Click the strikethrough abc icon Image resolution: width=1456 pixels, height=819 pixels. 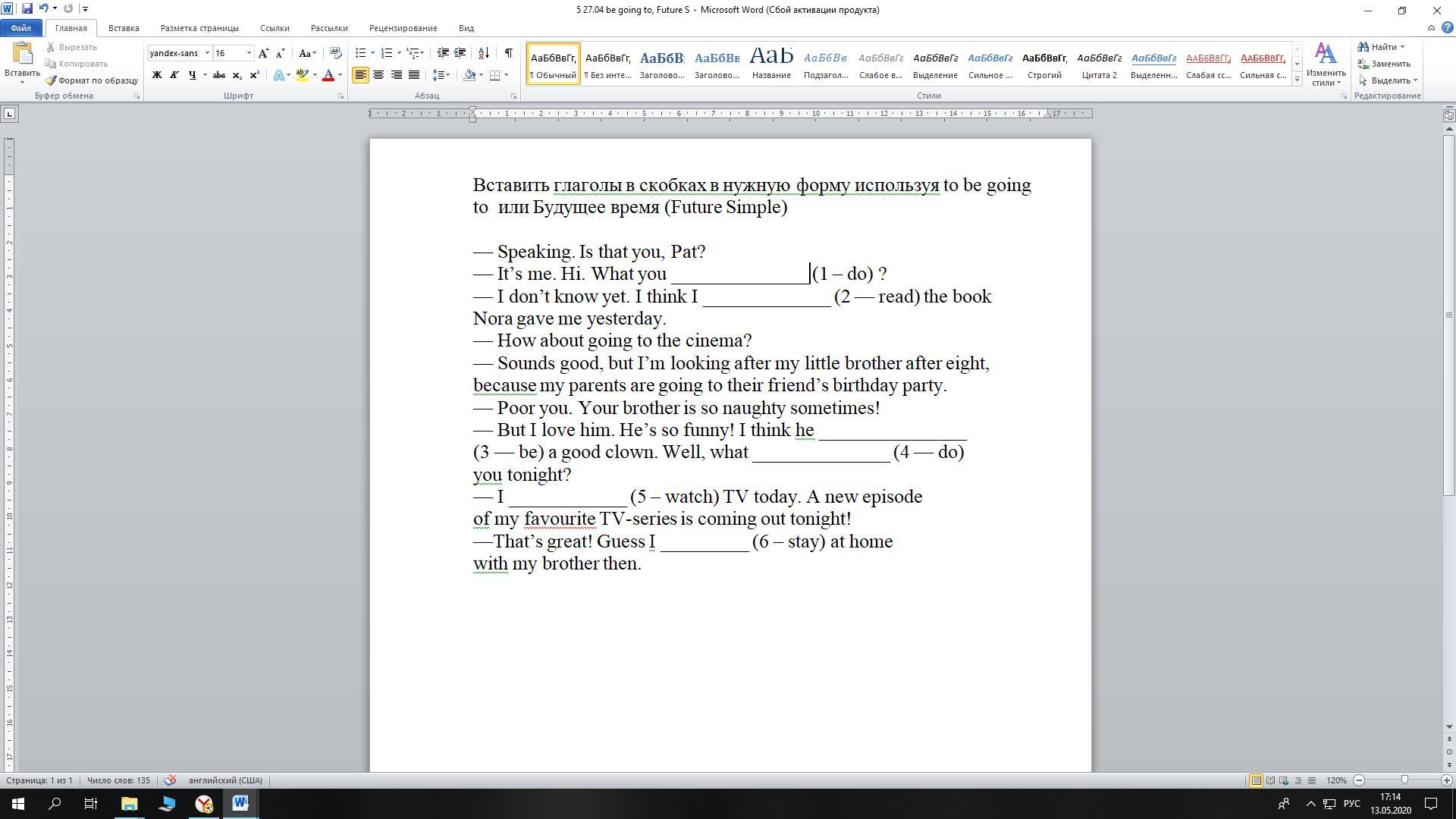click(x=219, y=75)
